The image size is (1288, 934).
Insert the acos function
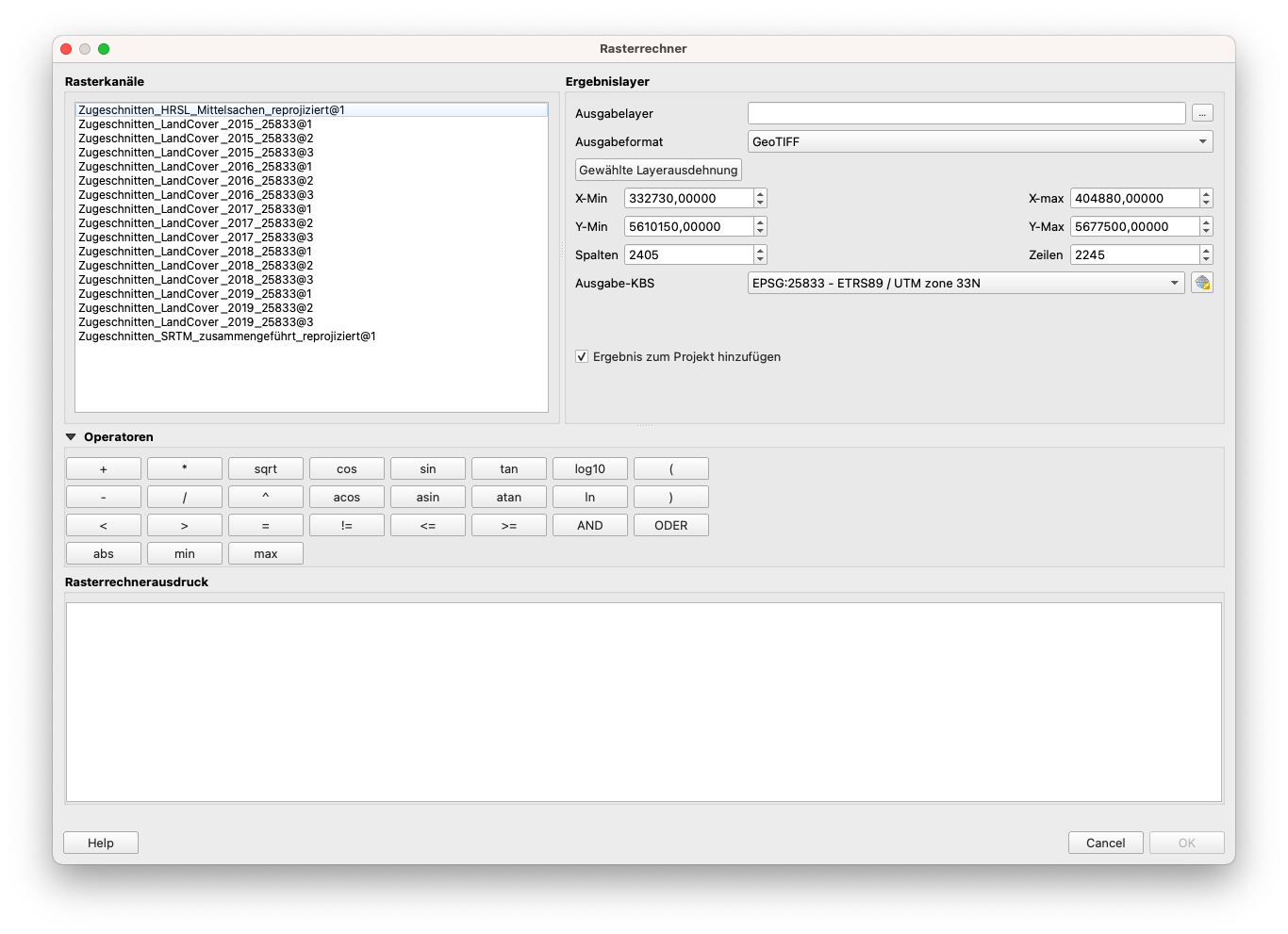347,497
